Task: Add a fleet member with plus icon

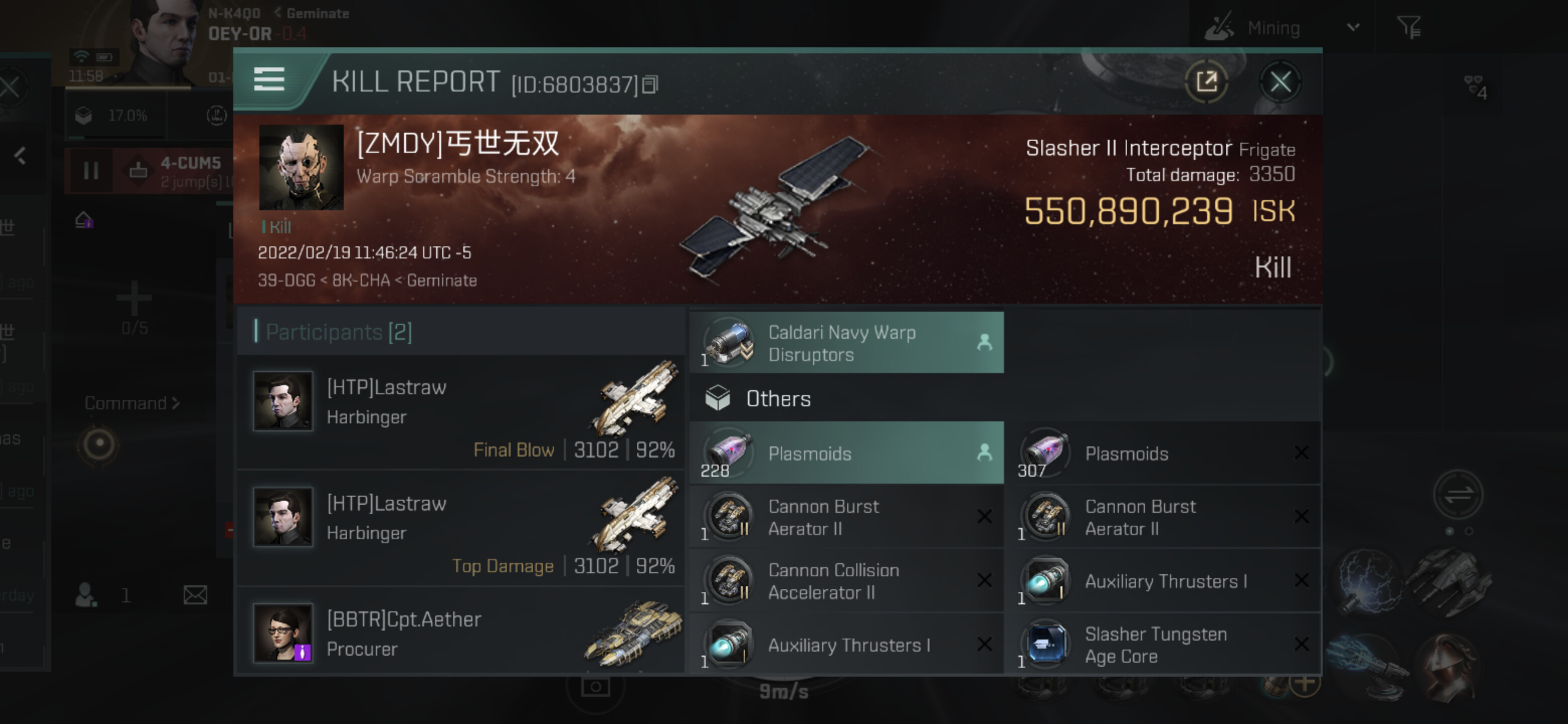Action: click(x=134, y=298)
